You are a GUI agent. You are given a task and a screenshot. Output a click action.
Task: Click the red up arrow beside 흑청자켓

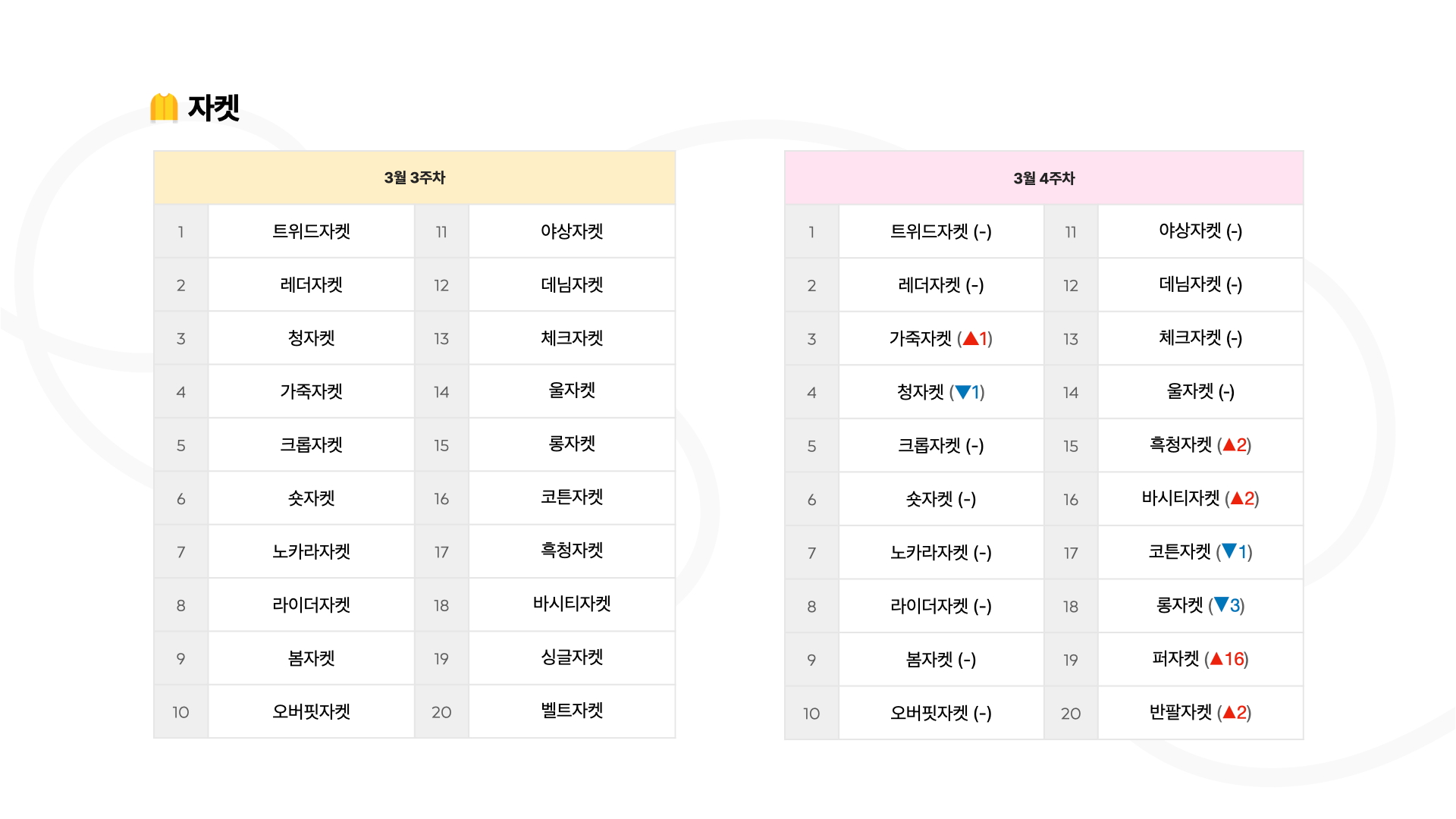point(1230,445)
